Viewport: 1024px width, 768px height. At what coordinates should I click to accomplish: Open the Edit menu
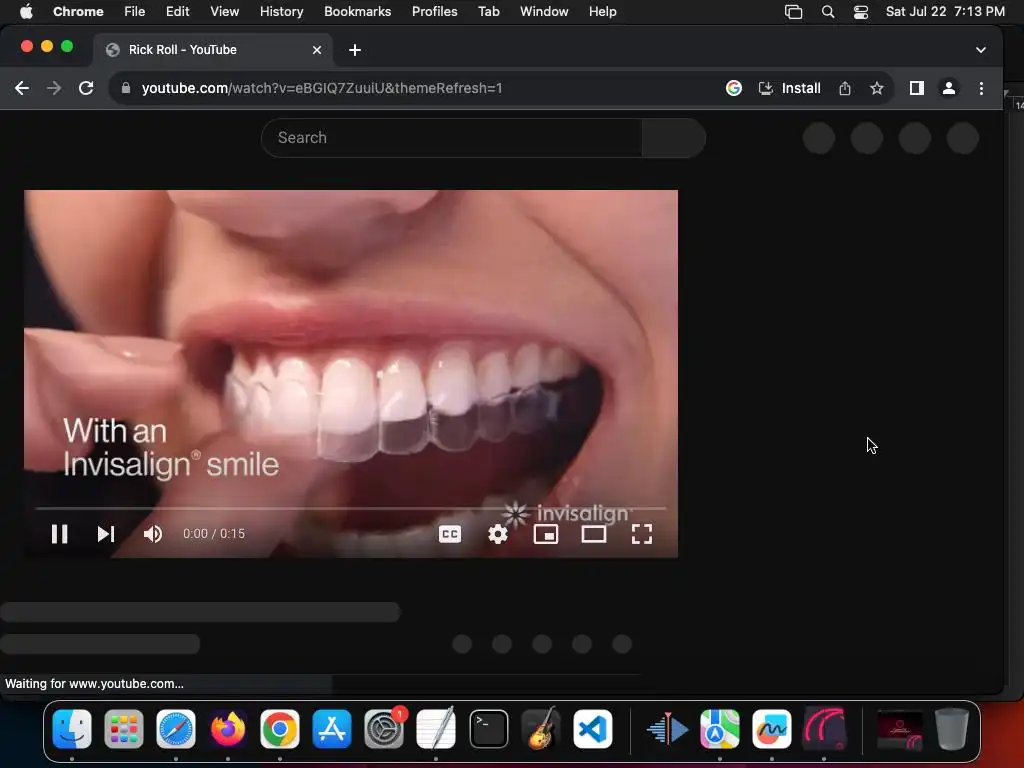pos(177,11)
